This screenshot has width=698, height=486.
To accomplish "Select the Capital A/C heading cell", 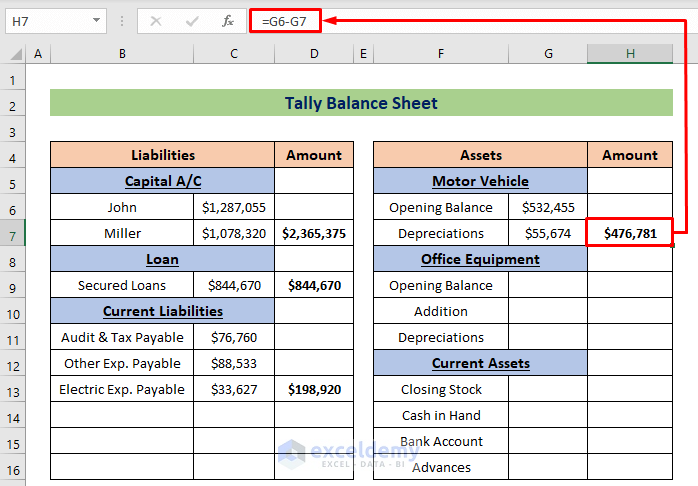I will [162, 181].
